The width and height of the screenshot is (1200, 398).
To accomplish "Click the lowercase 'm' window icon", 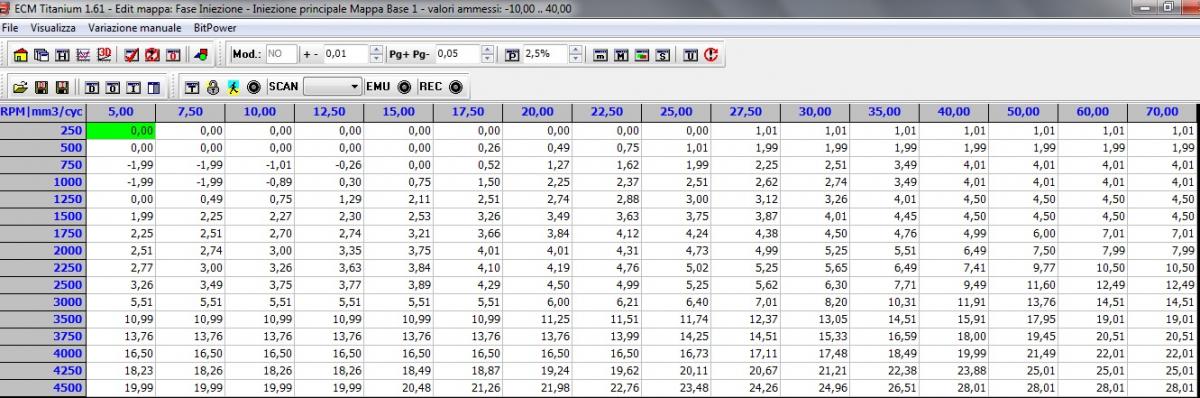I will click(x=600, y=55).
